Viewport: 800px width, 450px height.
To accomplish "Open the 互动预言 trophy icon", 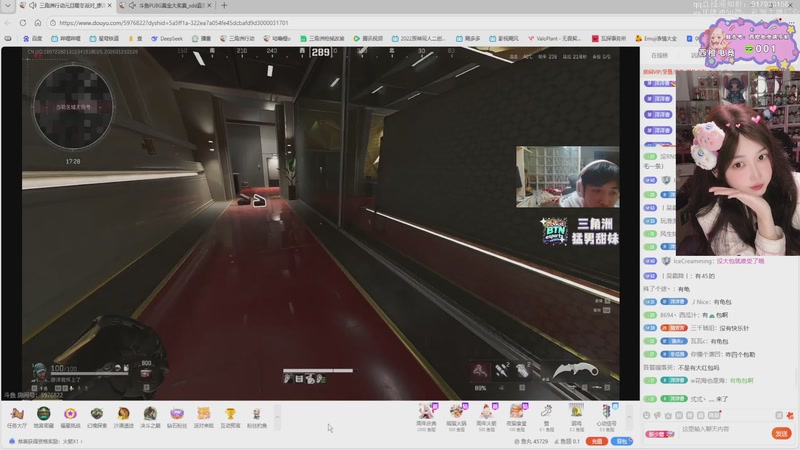I will coord(230,417).
